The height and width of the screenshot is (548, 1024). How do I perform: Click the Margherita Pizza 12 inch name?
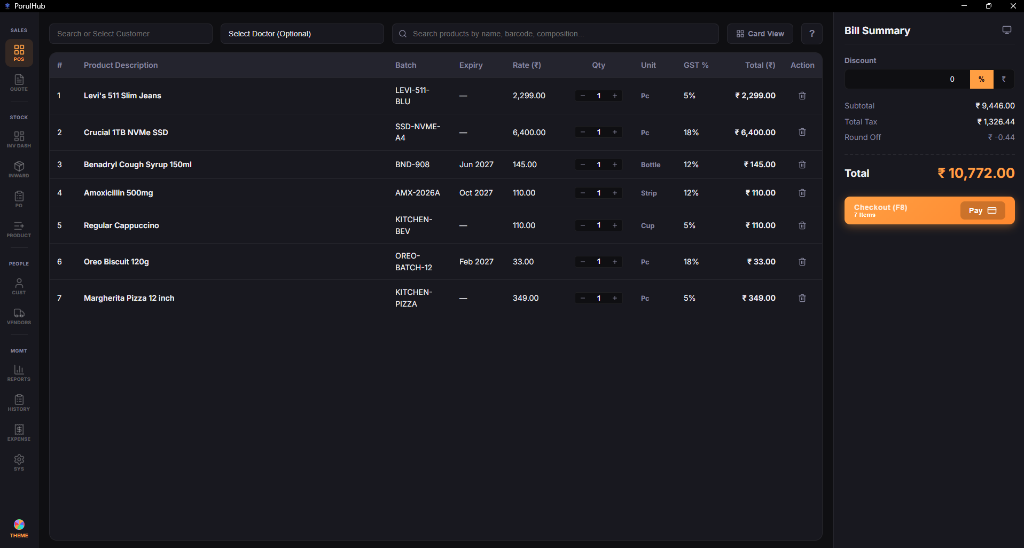click(x=129, y=298)
